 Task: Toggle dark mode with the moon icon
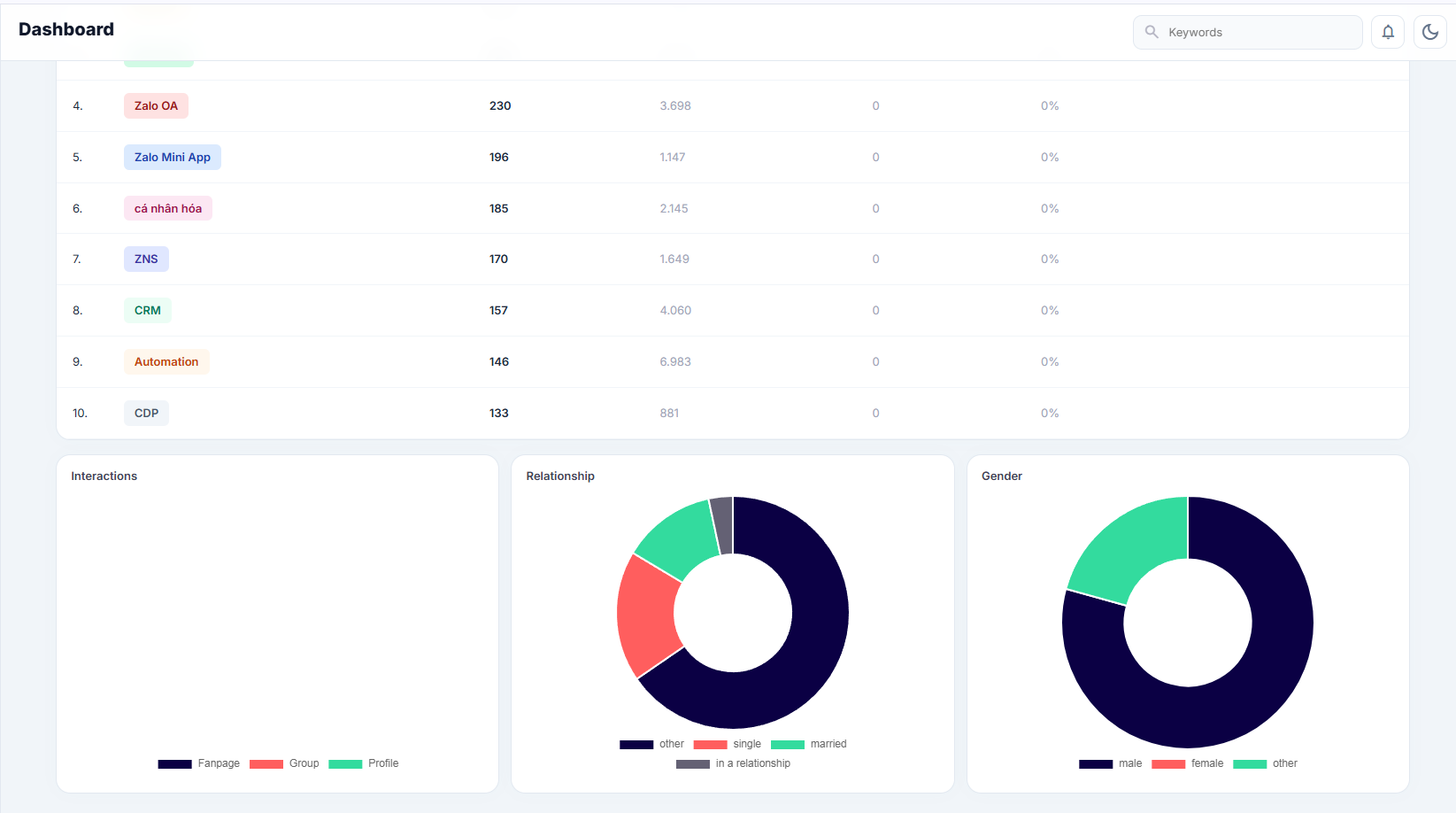click(1429, 32)
